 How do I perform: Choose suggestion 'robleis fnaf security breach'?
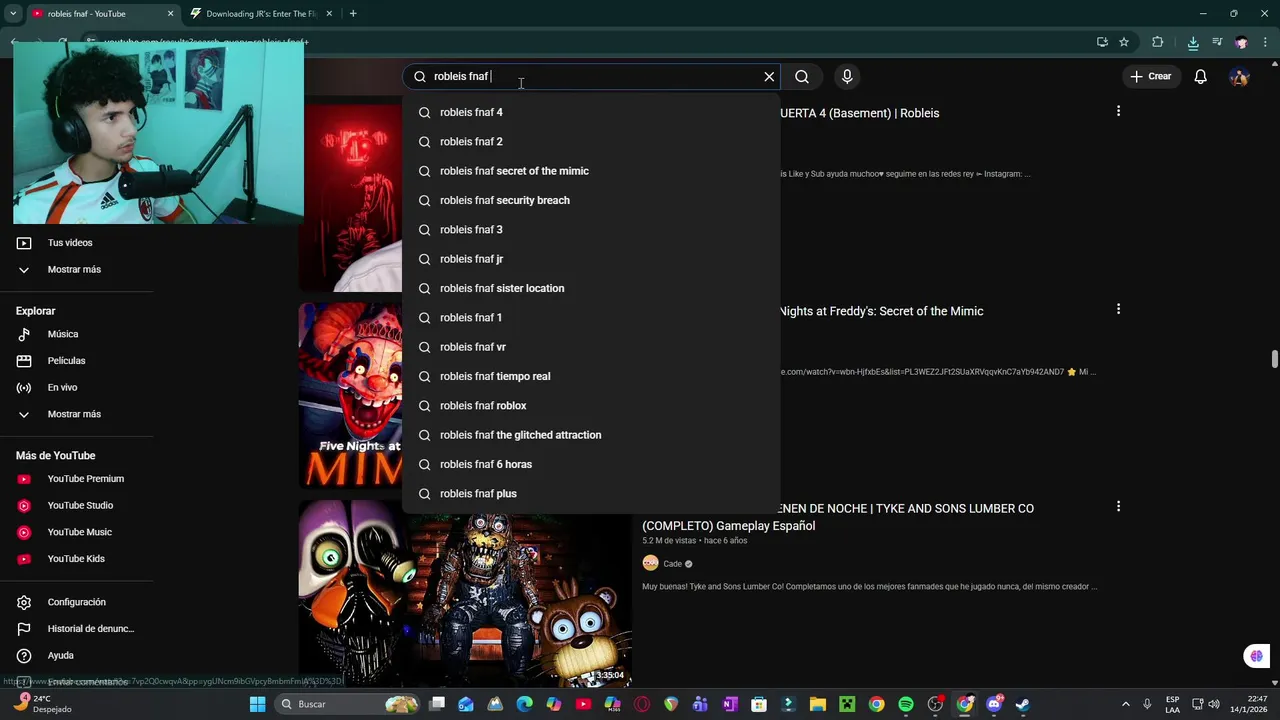591,200
